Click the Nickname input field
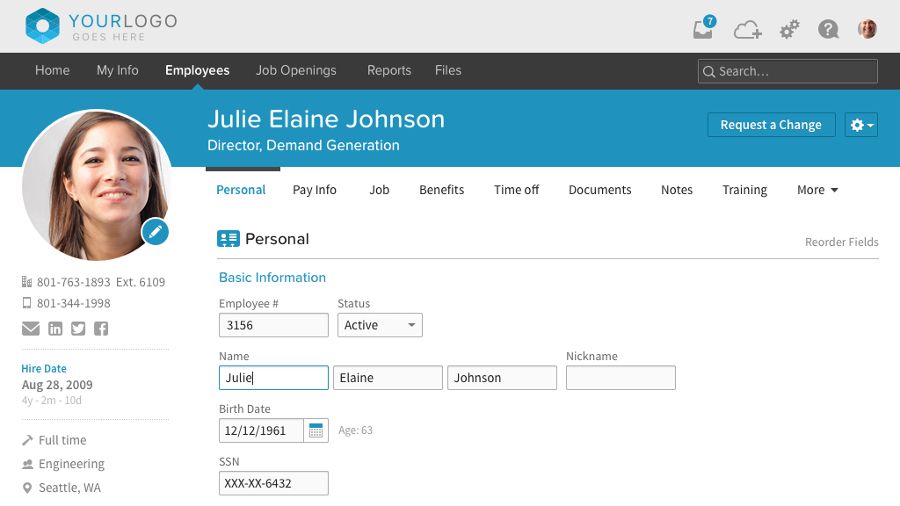This screenshot has width=900, height=506. 620,378
